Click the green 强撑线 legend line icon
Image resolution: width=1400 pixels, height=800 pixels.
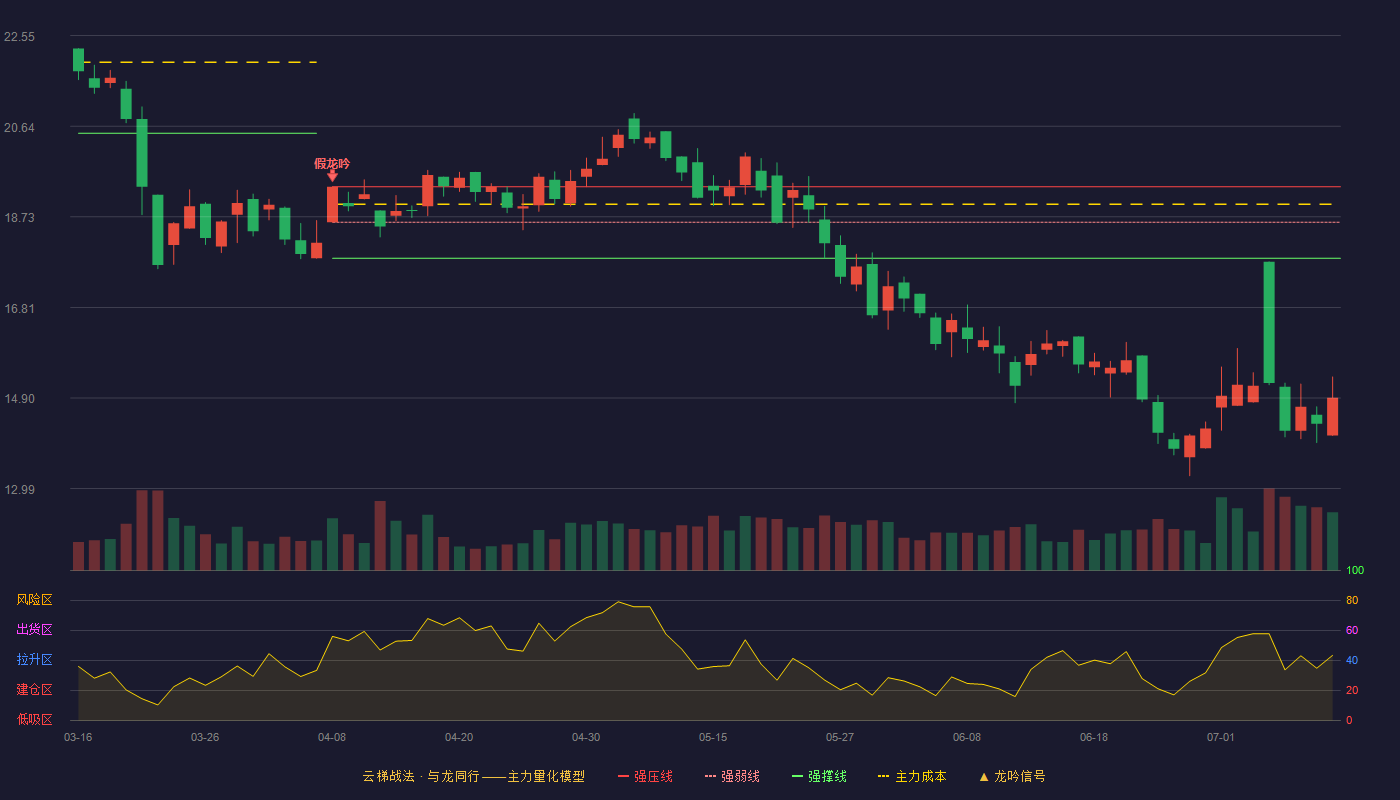pyautogui.click(x=797, y=776)
